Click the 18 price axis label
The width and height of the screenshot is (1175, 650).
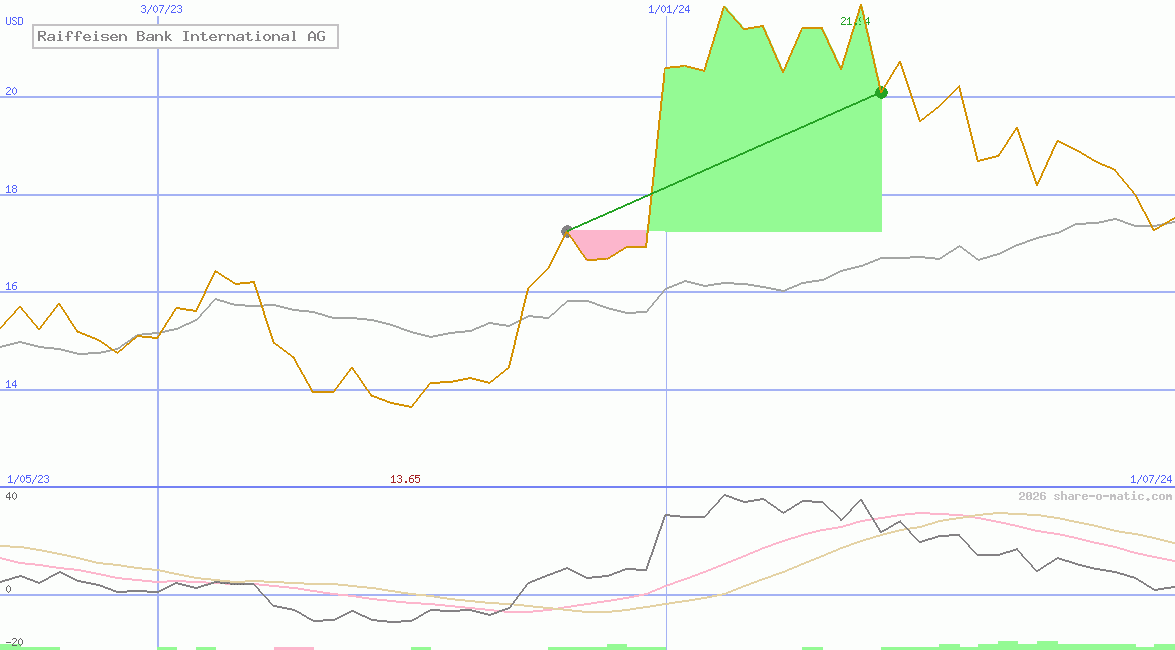tap(11, 190)
